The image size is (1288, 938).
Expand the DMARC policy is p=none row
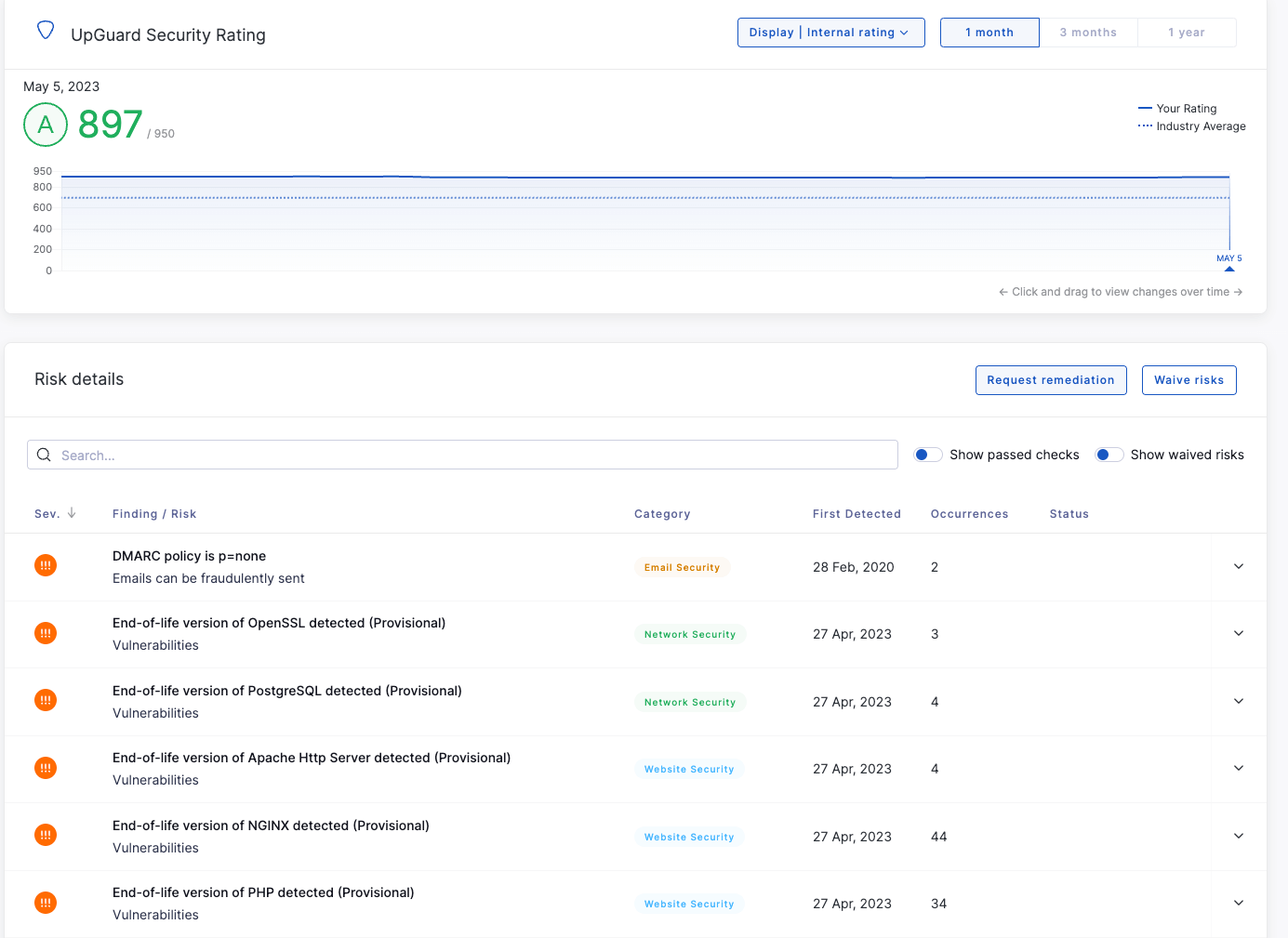click(1239, 566)
